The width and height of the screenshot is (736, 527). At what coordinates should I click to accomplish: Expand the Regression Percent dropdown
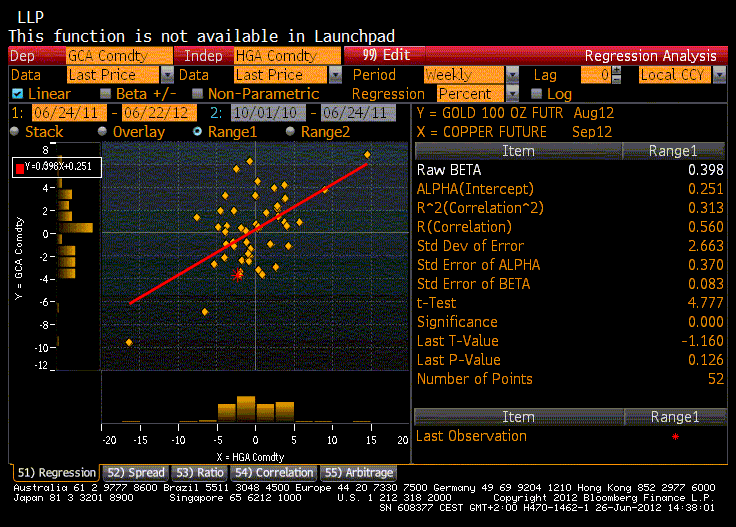[x=511, y=94]
